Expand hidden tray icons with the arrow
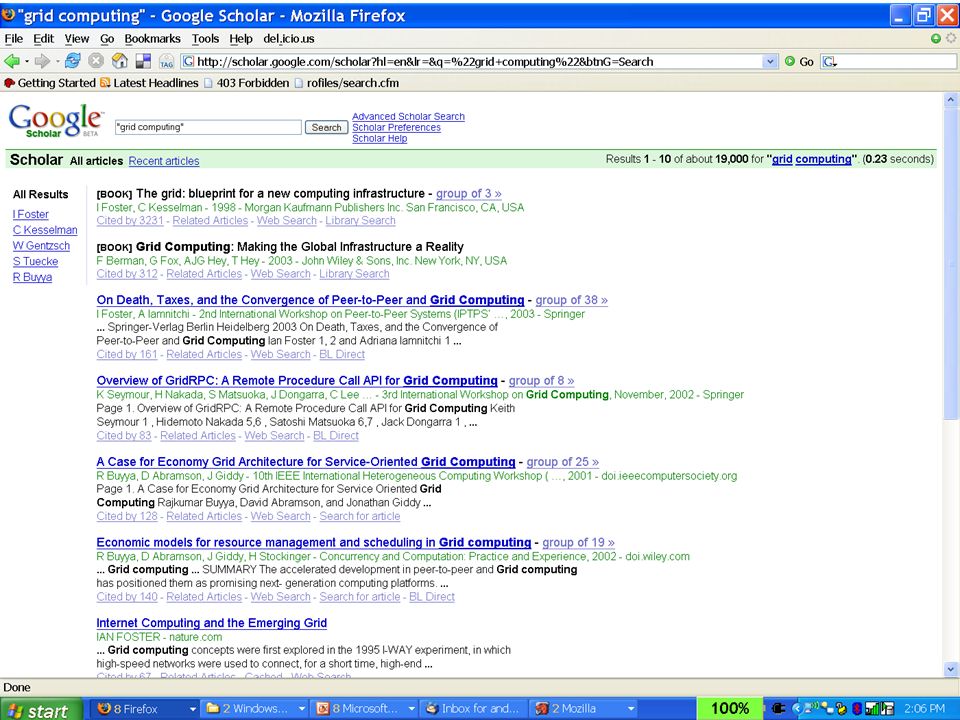 797,708
